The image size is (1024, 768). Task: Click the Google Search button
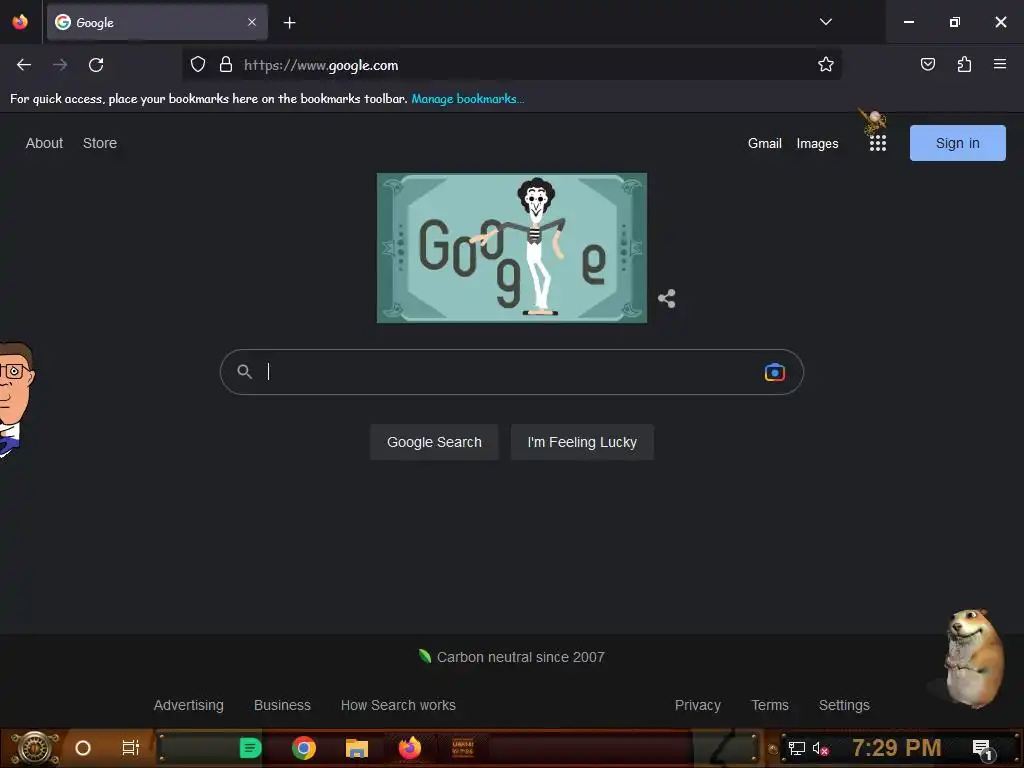click(x=434, y=442)
